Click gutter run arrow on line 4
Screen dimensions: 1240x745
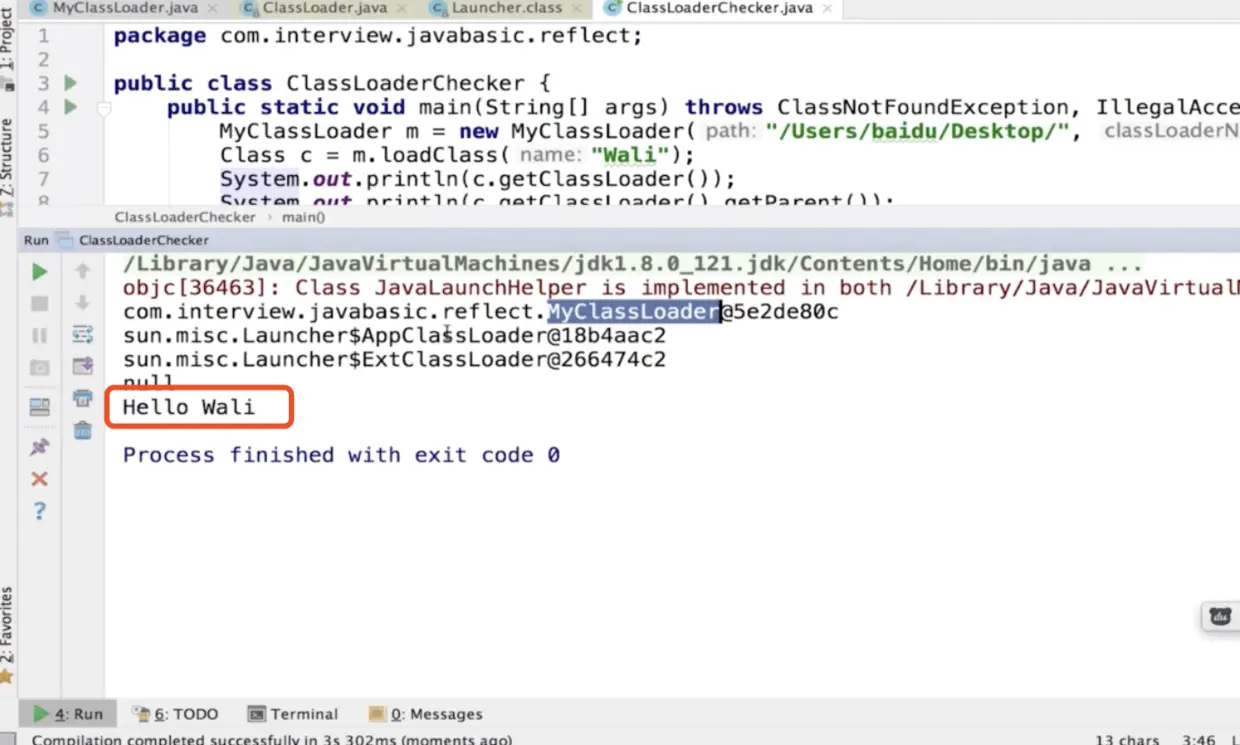(x=70, y=107)
